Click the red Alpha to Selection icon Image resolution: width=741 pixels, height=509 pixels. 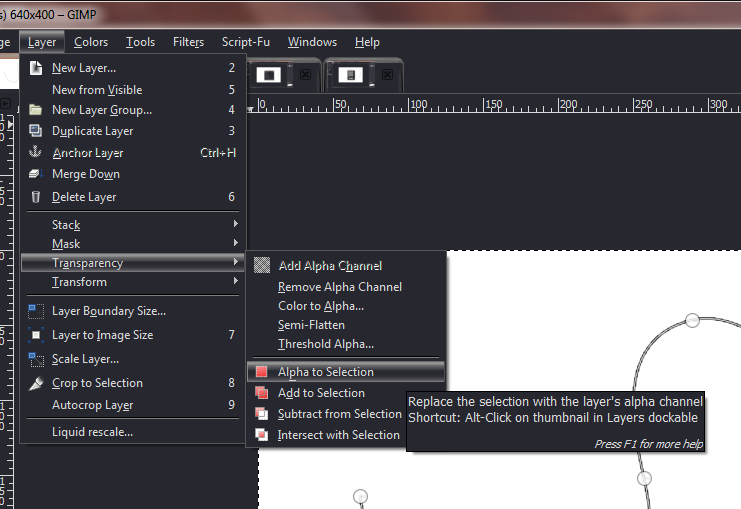[261, 372]
